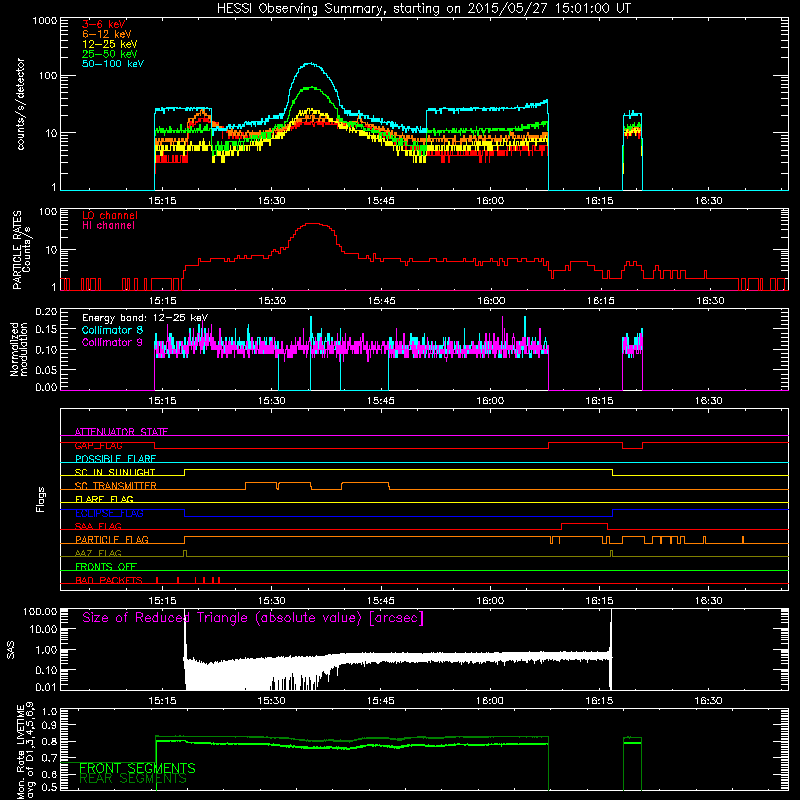800x800 pixels.
Task: Click the counts/s/detector axis label
Action: tap(20, 104)
